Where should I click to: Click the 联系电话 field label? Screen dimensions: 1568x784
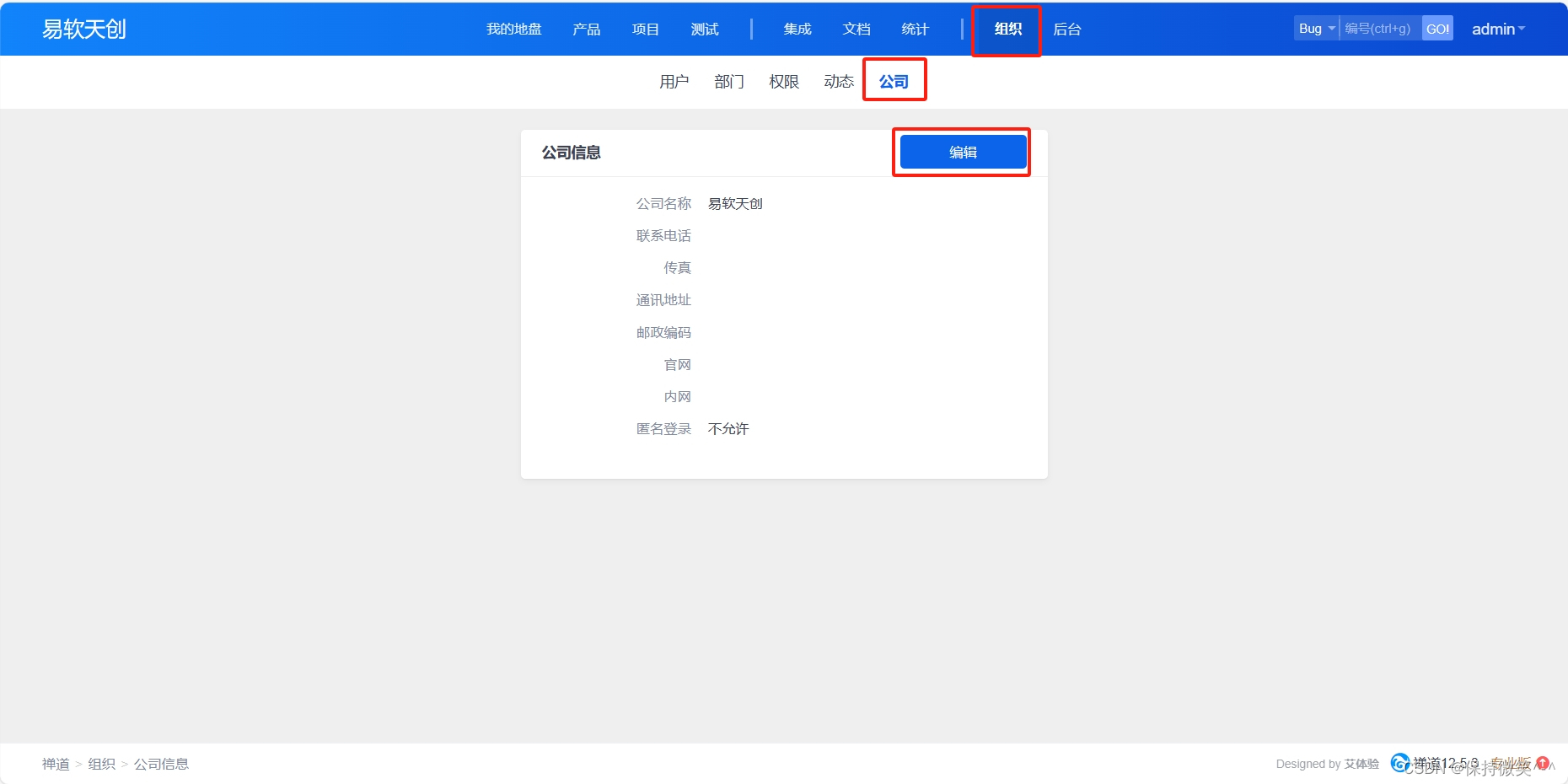point(663,235)
